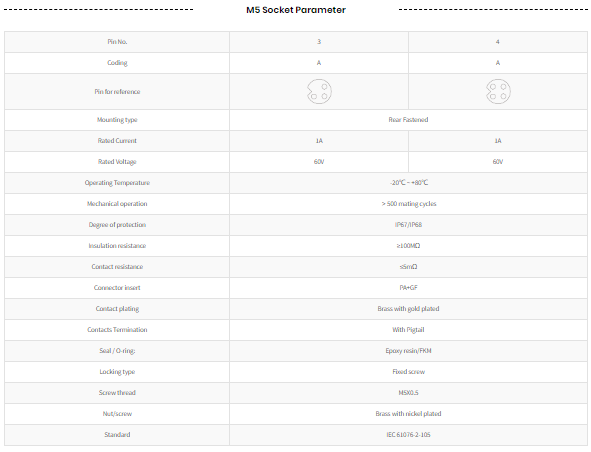Select the M5 Socket Parameter heading
Viewport: 591px width, 452px height.
[x=296, y=10]
